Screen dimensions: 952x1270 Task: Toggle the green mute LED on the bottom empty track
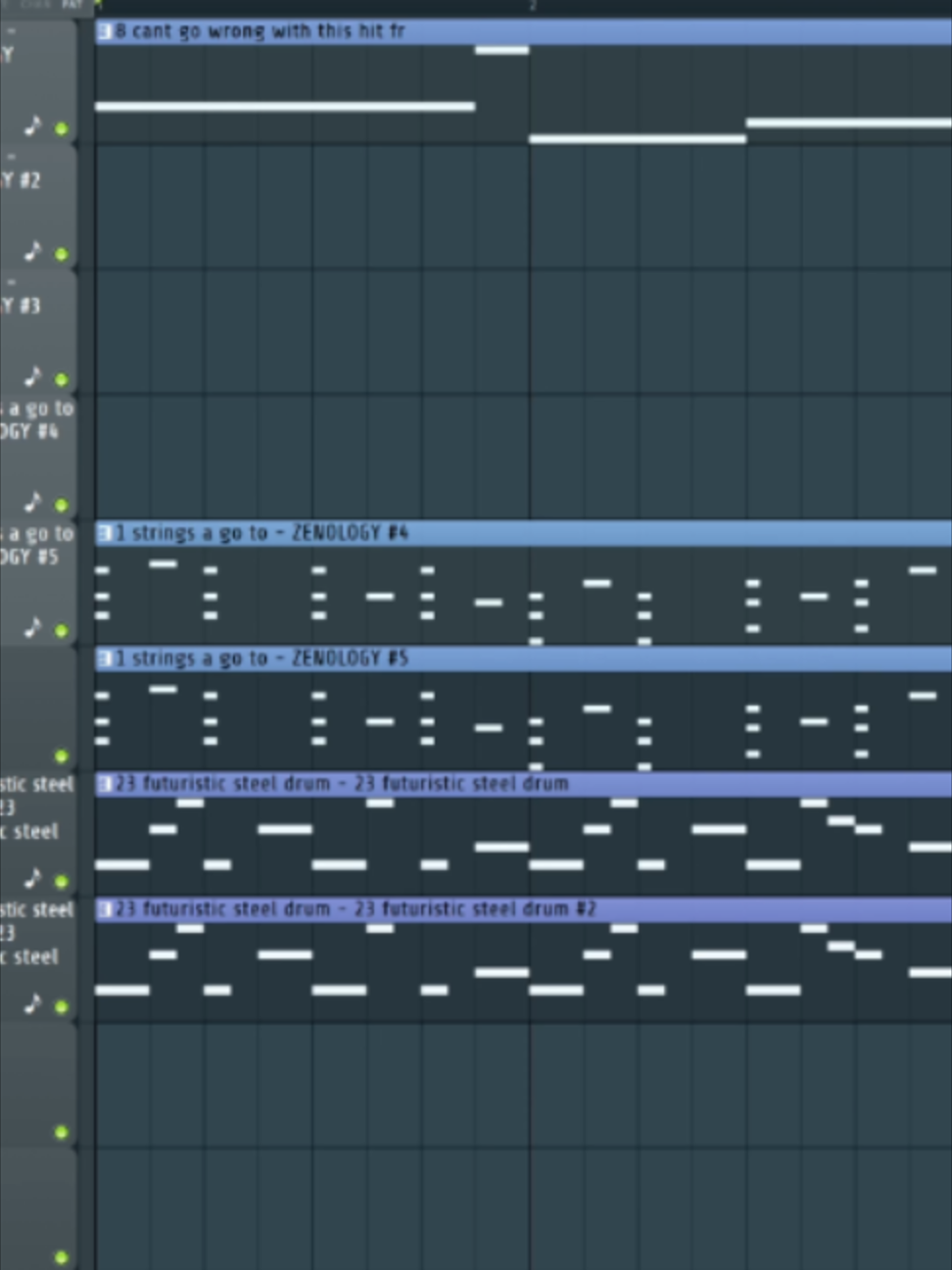tap(62, 1257)
